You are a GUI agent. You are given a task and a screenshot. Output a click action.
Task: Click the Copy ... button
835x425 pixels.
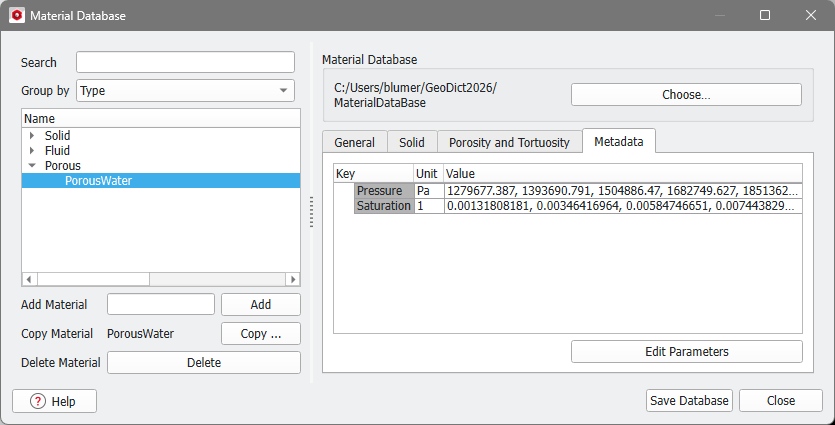coord(260,334)
